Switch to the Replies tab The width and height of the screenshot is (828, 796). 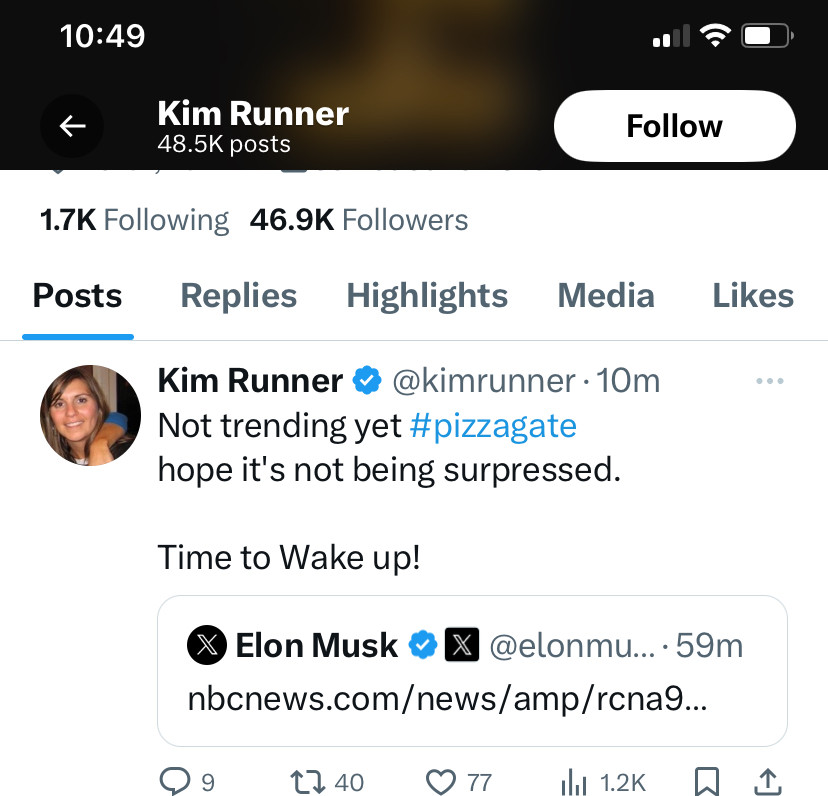[x=238, y=296]
